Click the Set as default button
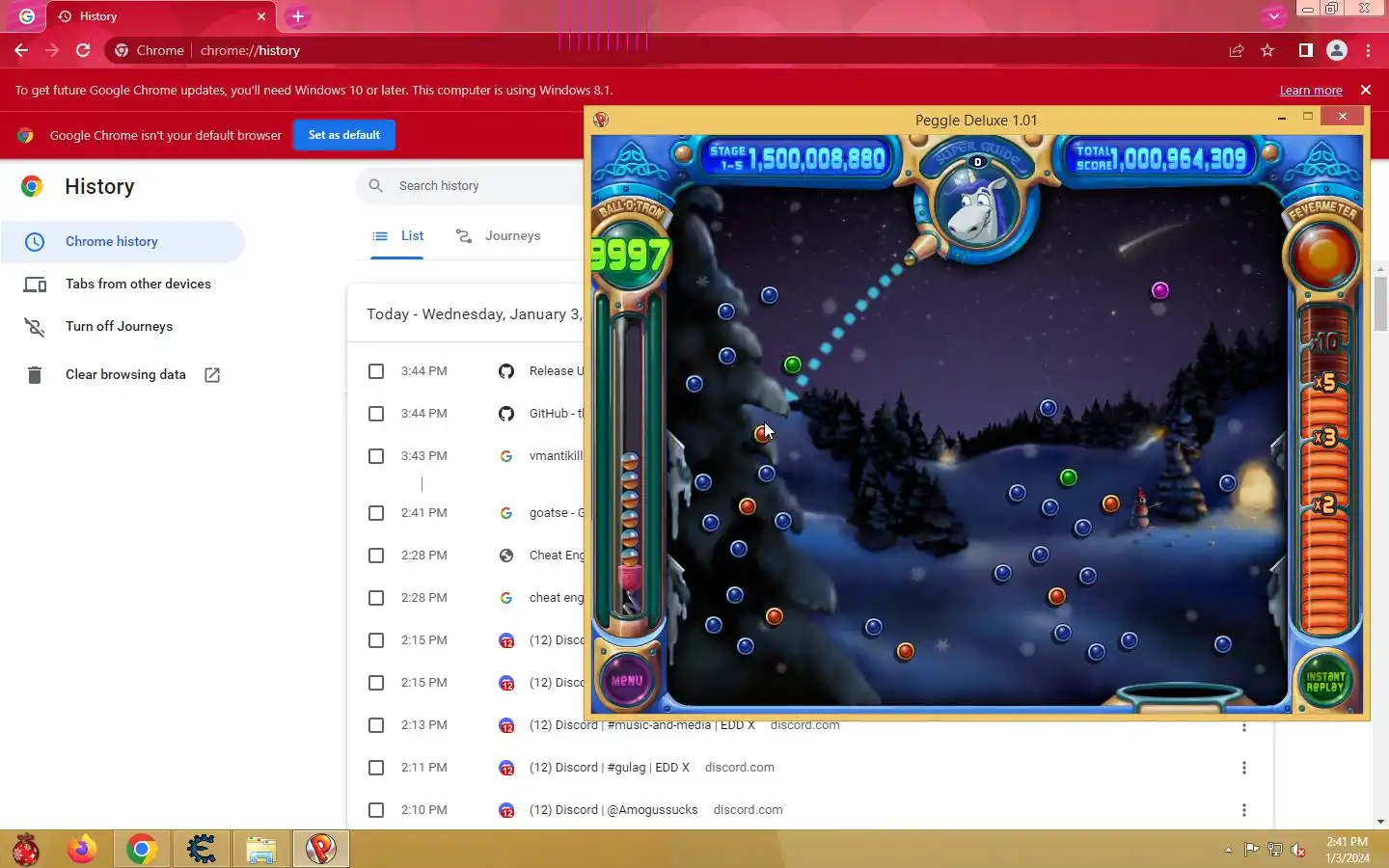 click(344, 135)
